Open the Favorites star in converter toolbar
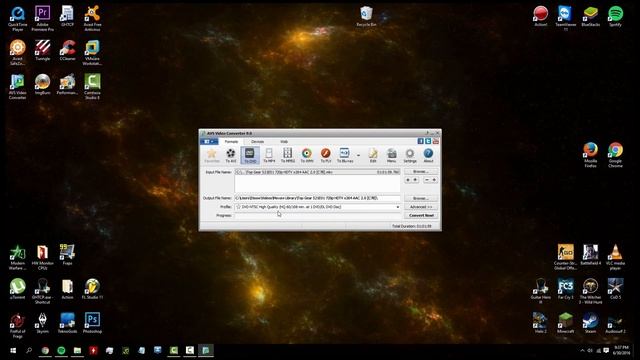 (211, 155)
